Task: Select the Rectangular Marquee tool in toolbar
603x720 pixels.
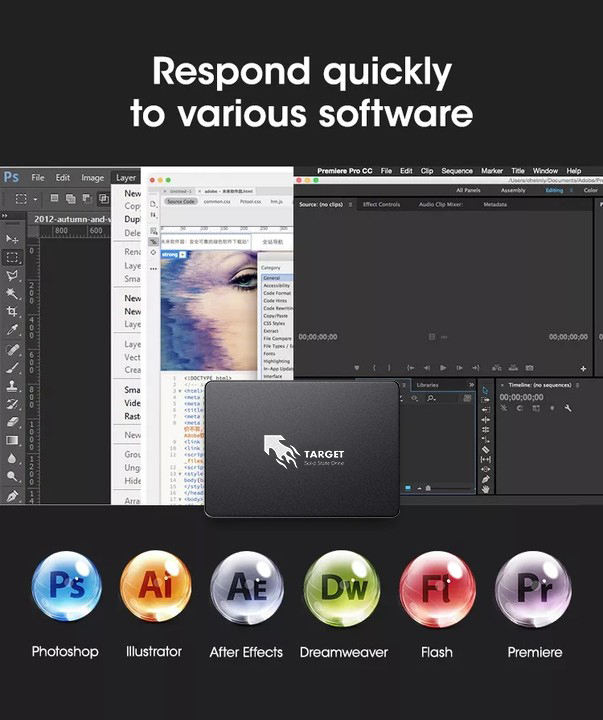Action: (x=12, y=257)
